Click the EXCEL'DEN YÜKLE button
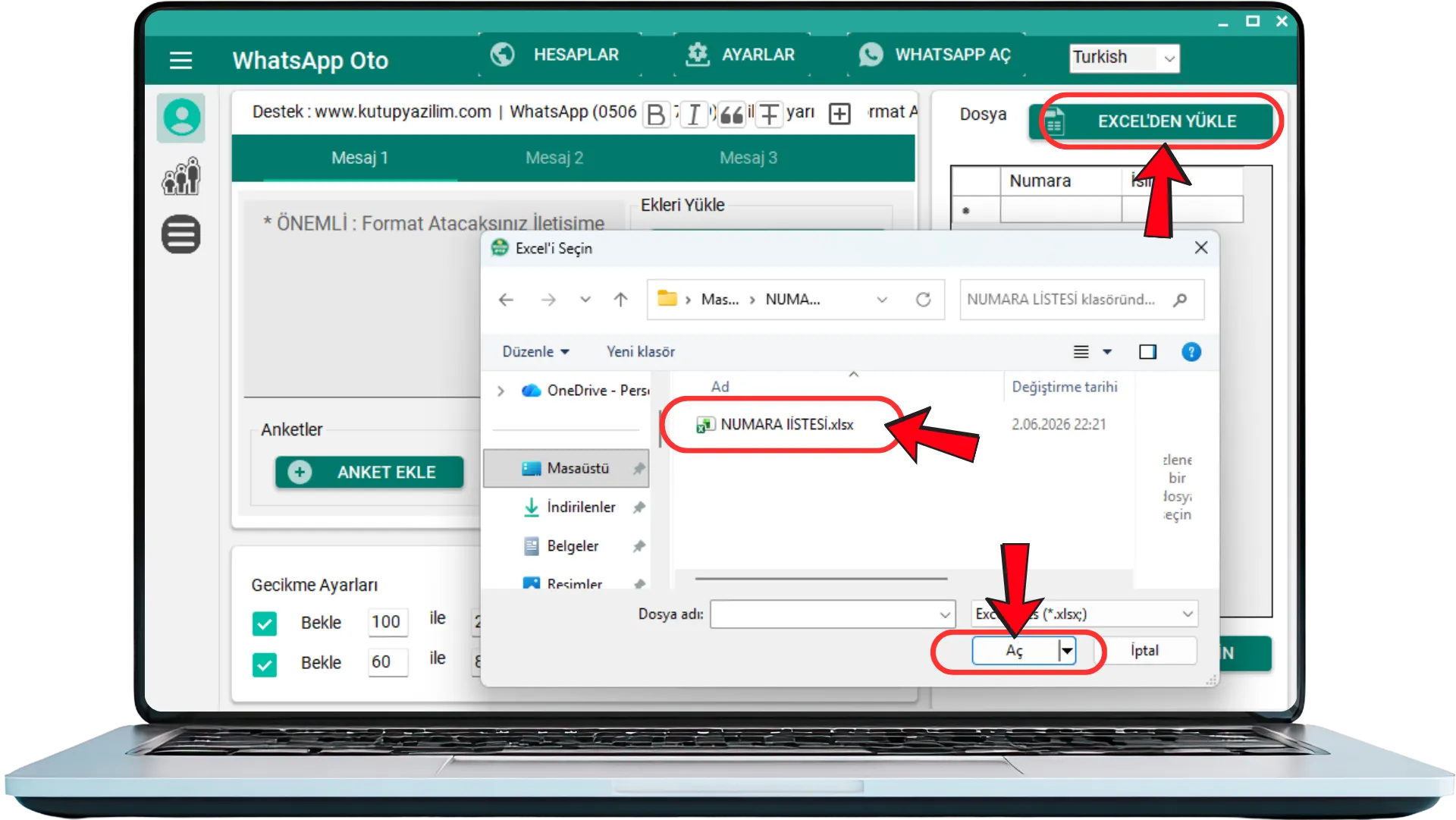 click(x=1151, y=121)
